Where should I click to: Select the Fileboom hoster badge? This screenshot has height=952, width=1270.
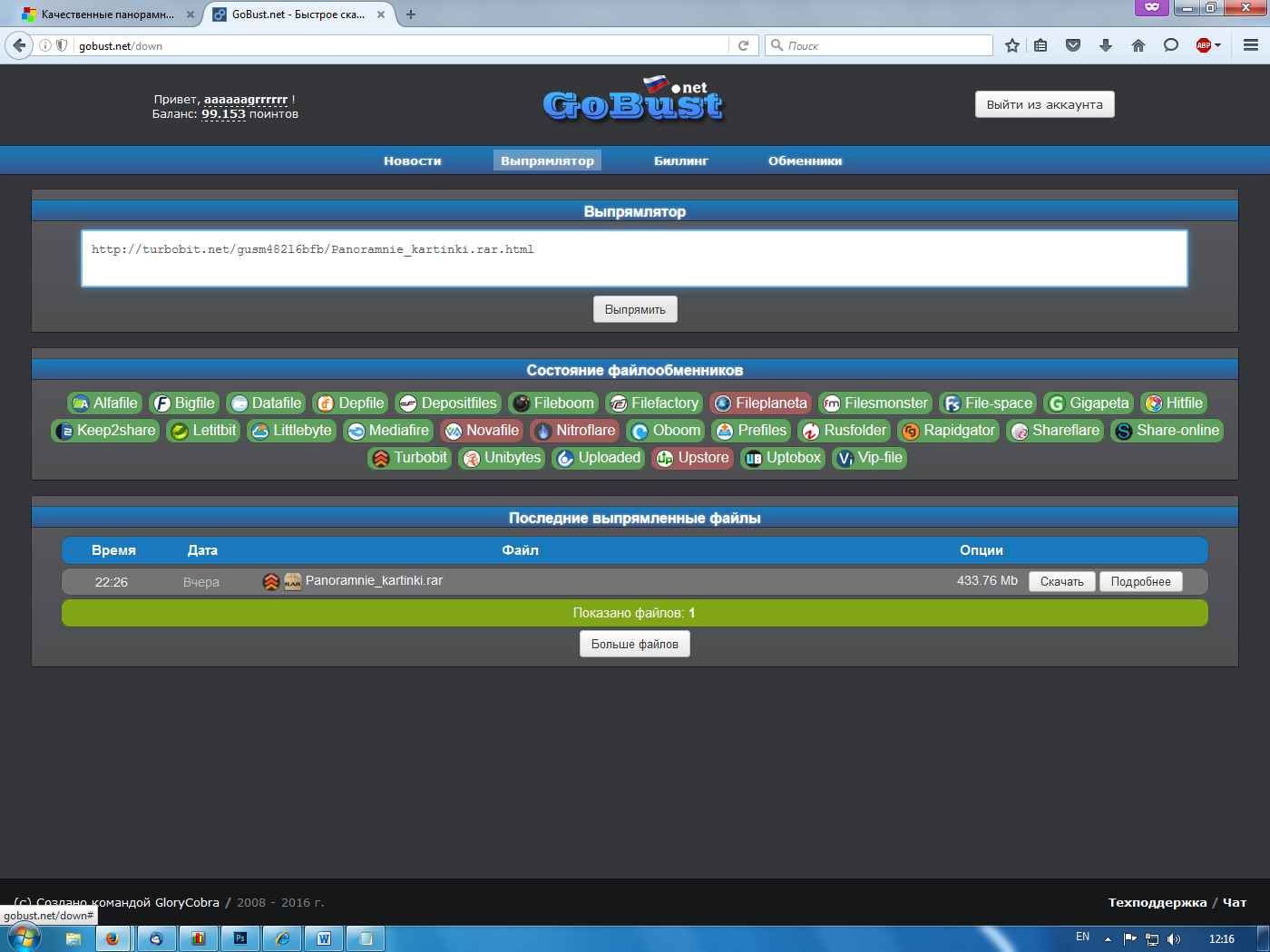point(553,403)
